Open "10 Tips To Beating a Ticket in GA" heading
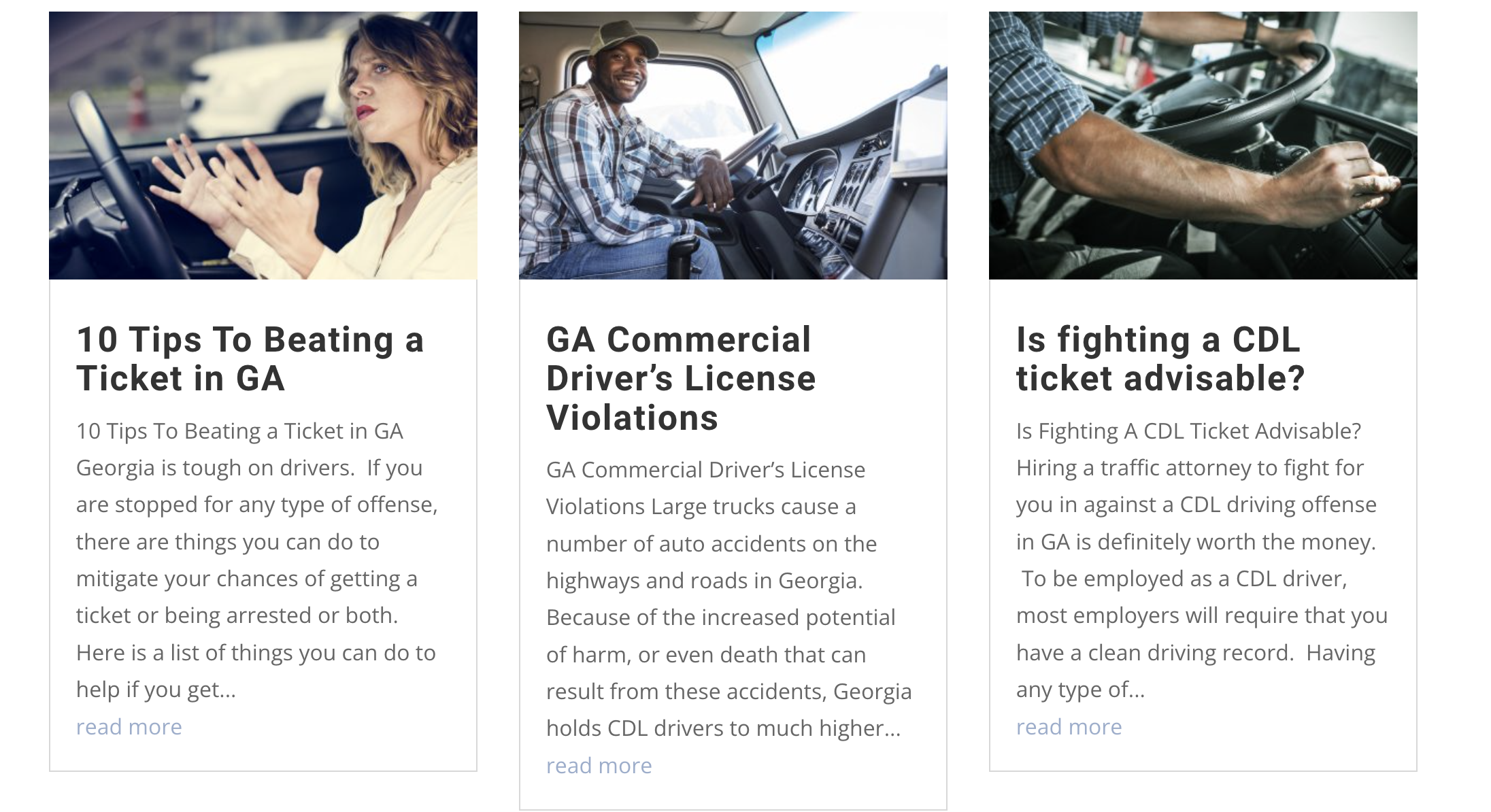 (250, 358)
